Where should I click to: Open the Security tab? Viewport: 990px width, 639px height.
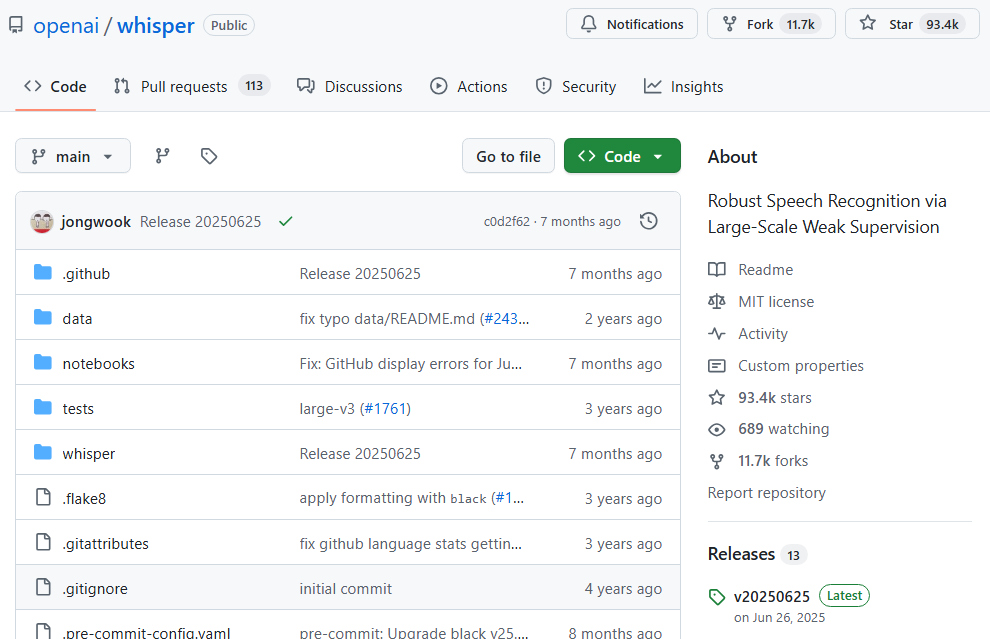(576, 87)
